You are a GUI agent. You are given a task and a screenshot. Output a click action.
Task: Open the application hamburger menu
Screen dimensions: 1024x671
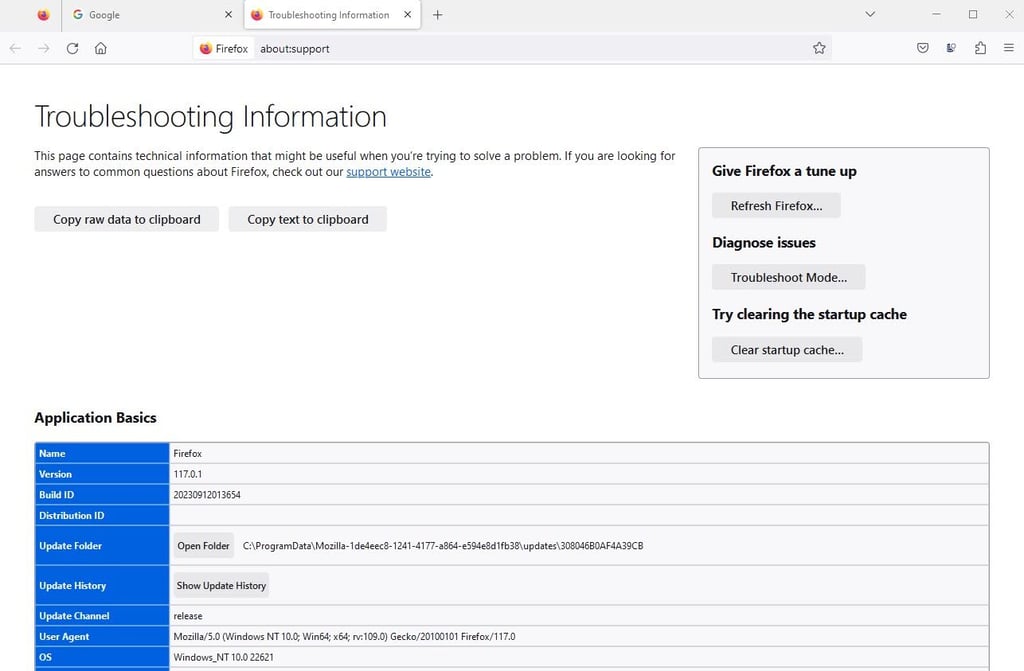1008,48
